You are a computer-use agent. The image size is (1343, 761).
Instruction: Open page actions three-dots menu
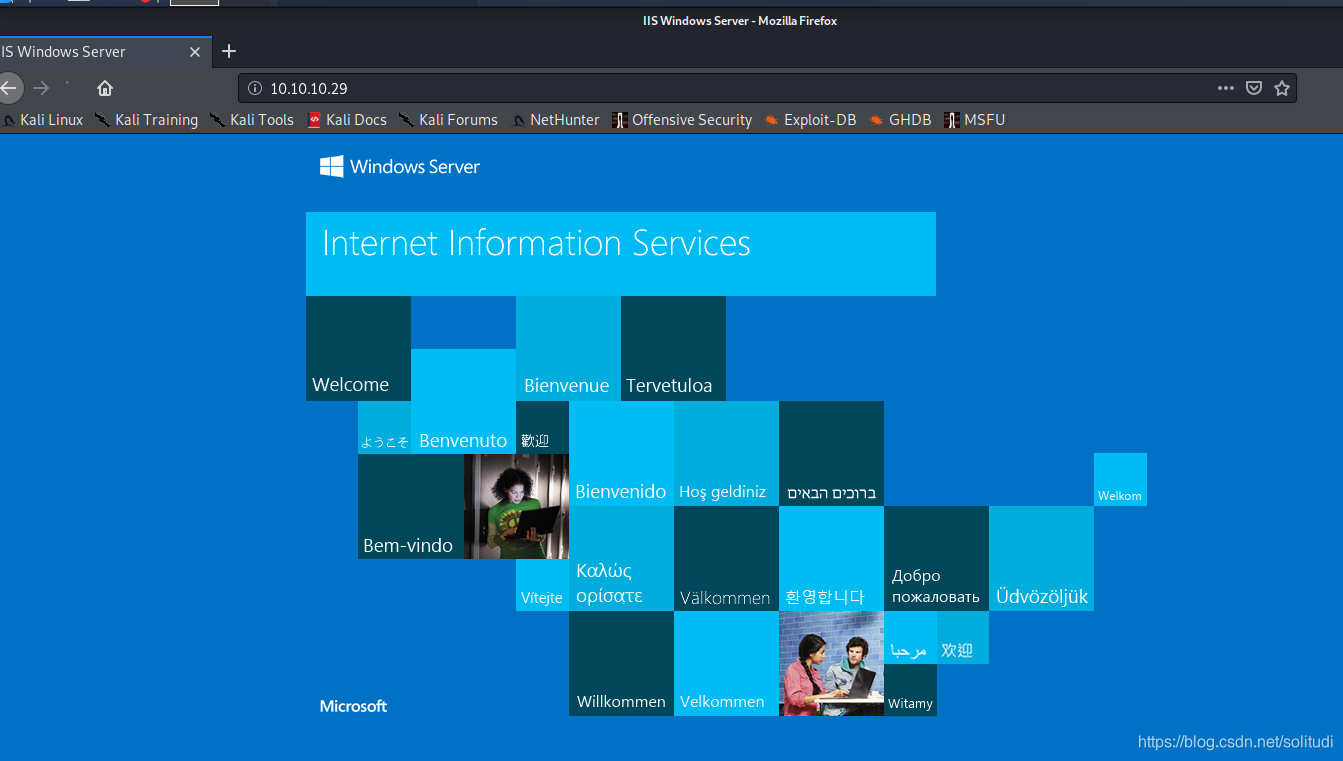pos(1226,88)
